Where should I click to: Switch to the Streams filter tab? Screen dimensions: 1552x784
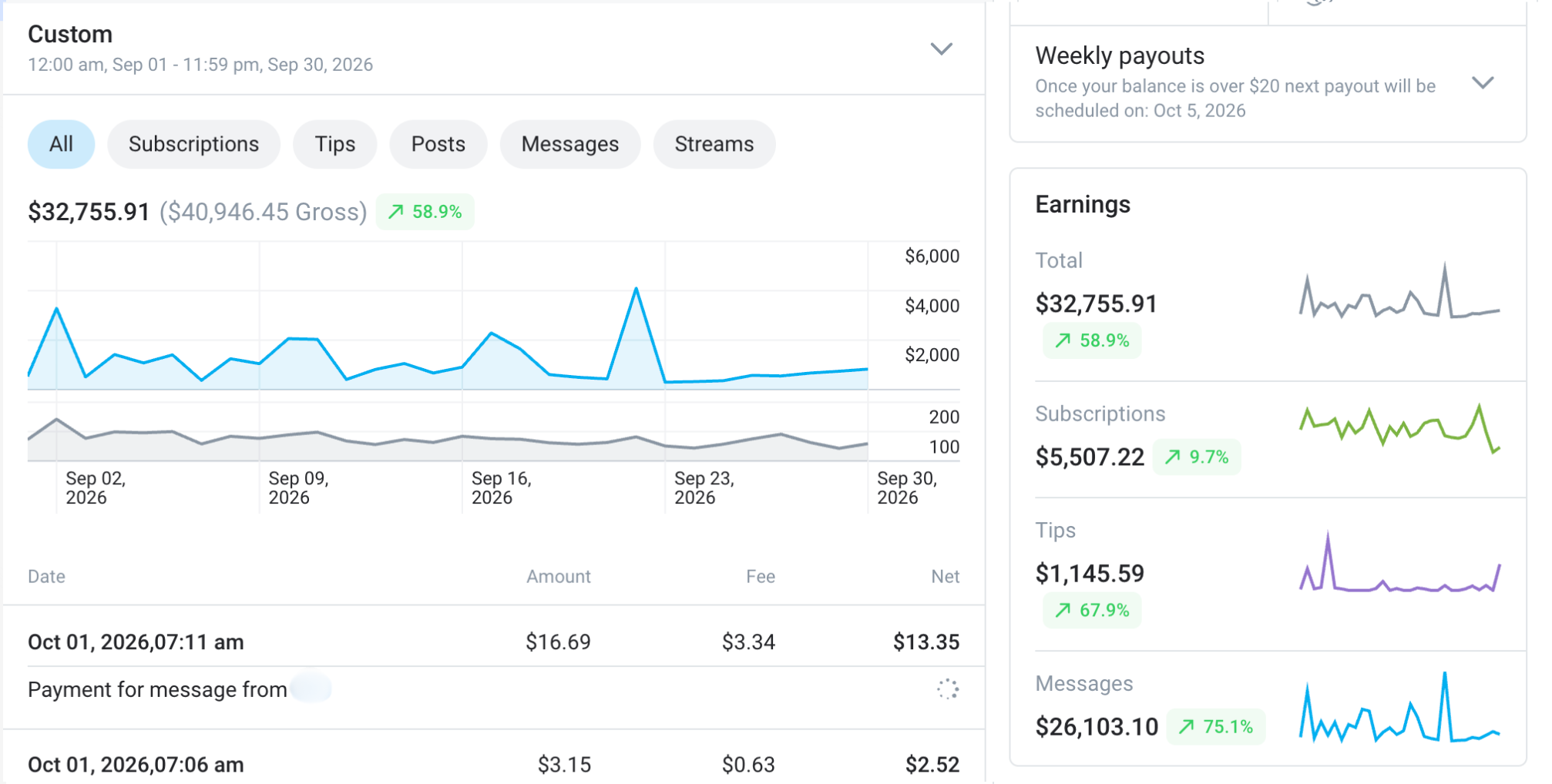[714, 144]
